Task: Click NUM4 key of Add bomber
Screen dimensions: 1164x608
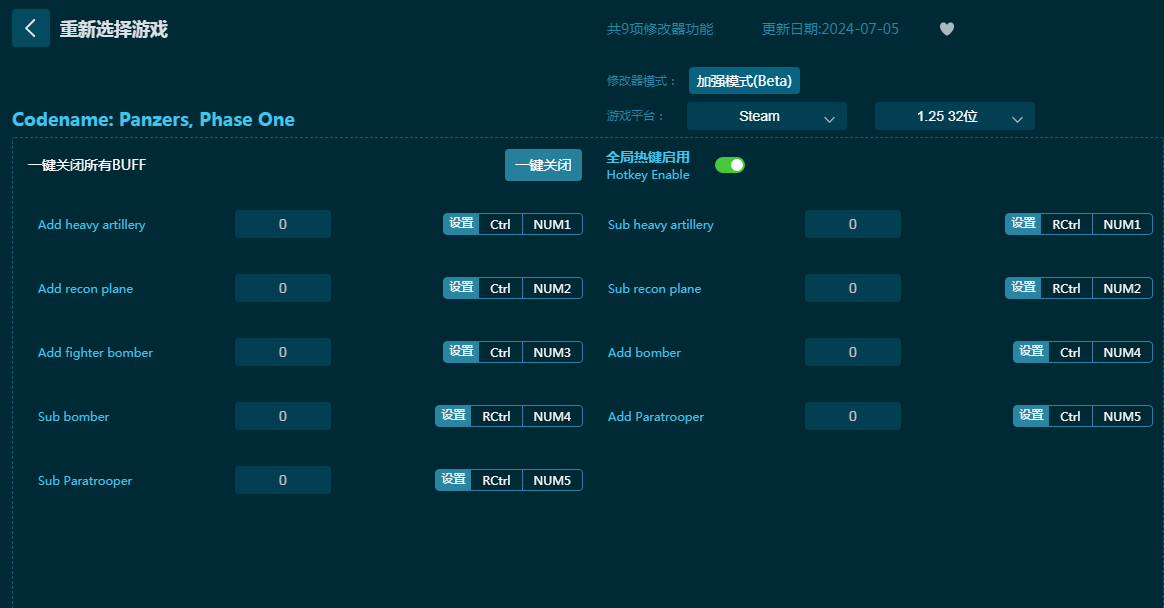Action: pyautogui.click(x=1122, y=352)
